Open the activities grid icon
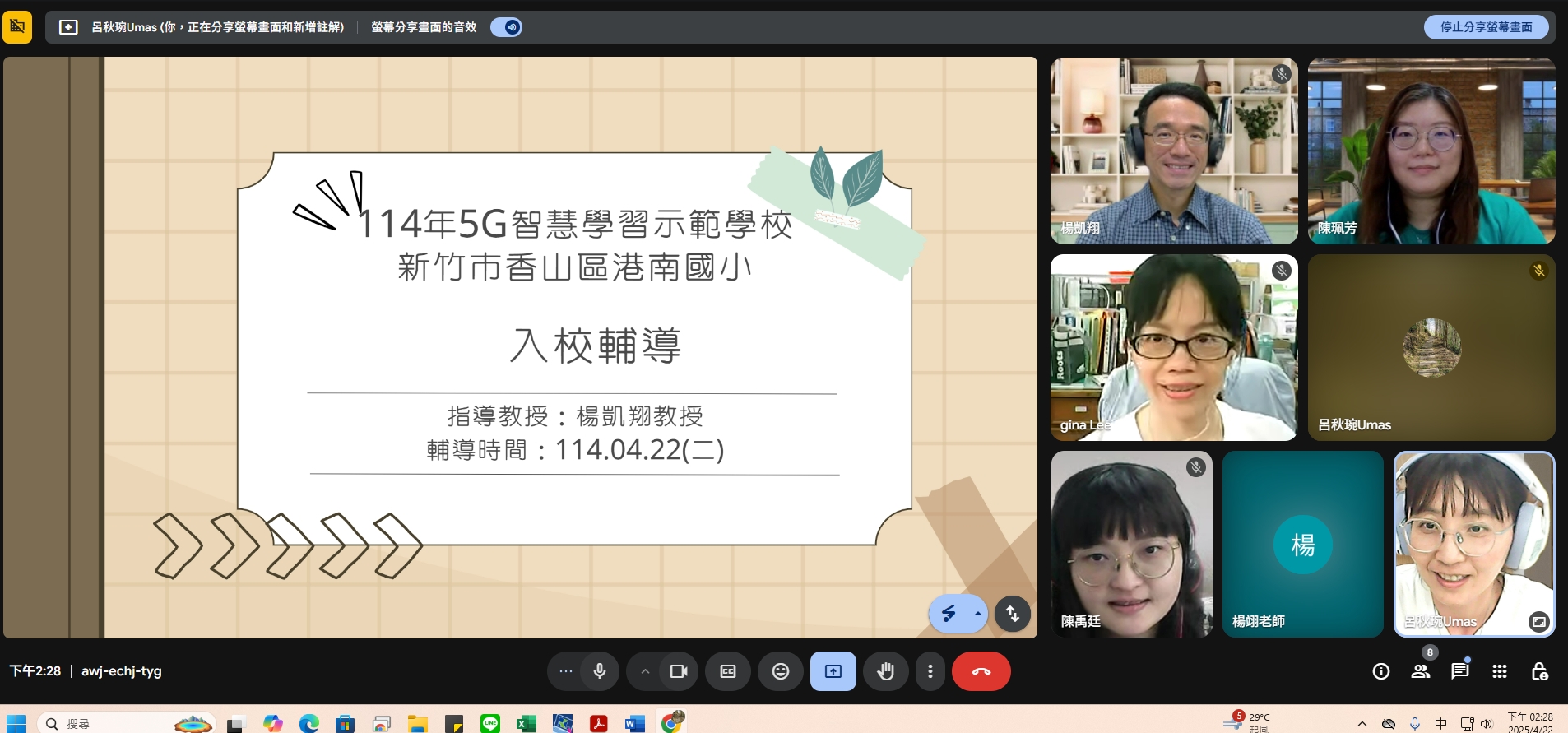The image size is (1568, 733). [x=1500, y=671]
